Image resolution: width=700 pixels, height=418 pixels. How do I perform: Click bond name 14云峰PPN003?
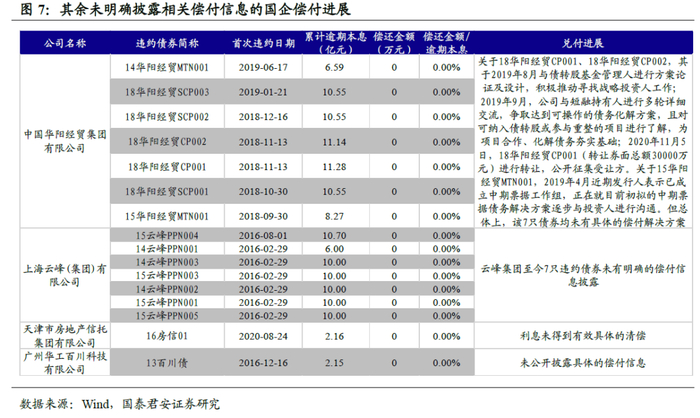pyautogui.click(x=167, y=262)
